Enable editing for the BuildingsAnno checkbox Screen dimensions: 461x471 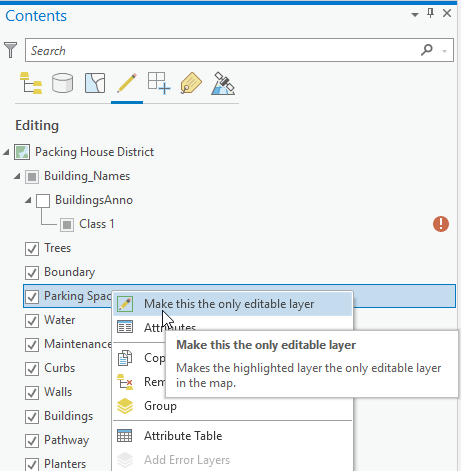(x=43, y=201)
